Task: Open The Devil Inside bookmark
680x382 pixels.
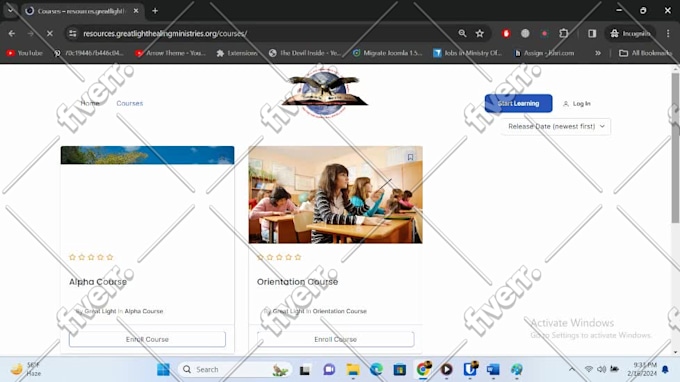Action: click(x=305, y=53)
